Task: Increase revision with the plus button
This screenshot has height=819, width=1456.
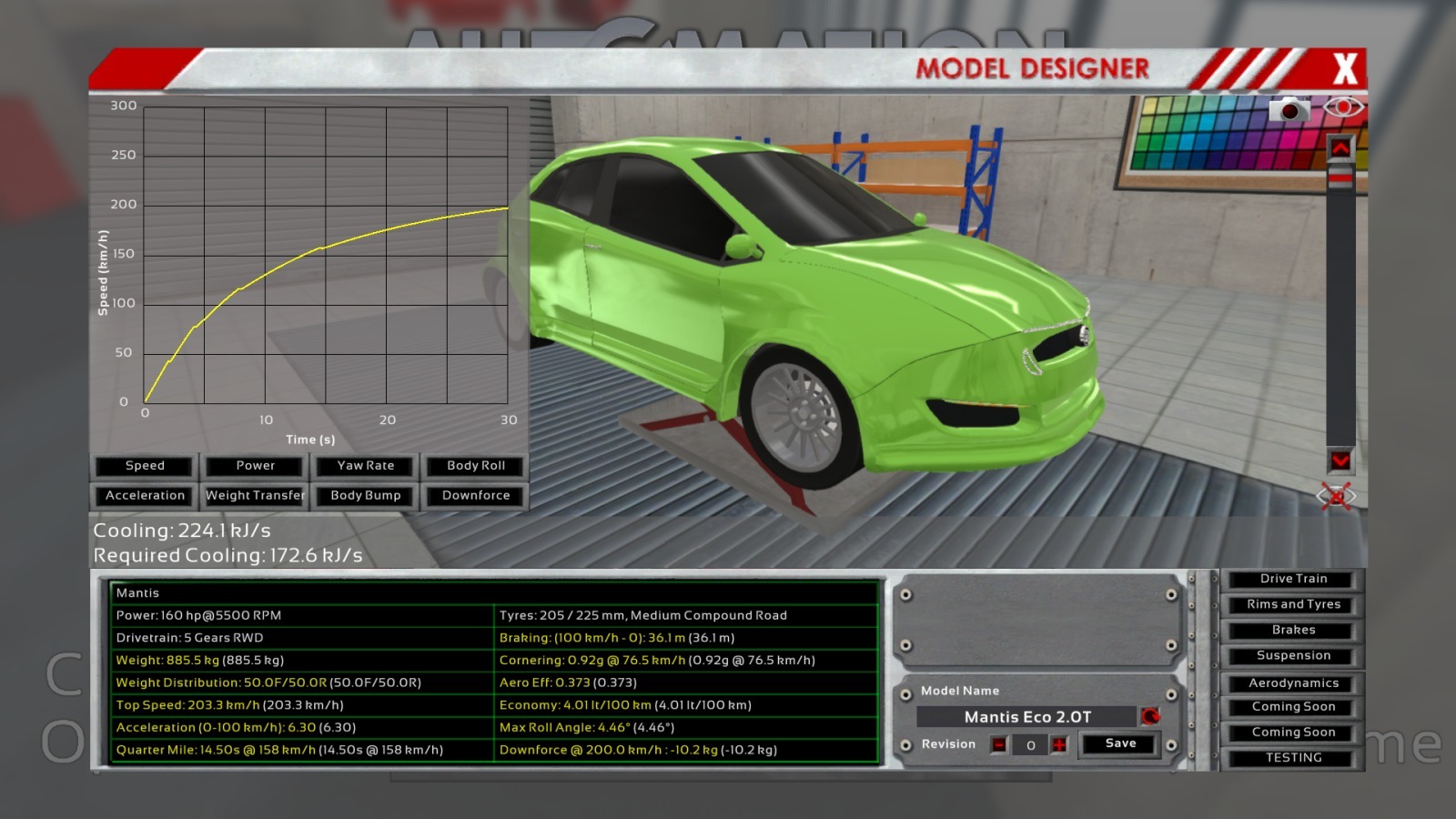Action: click(1059, 745)
